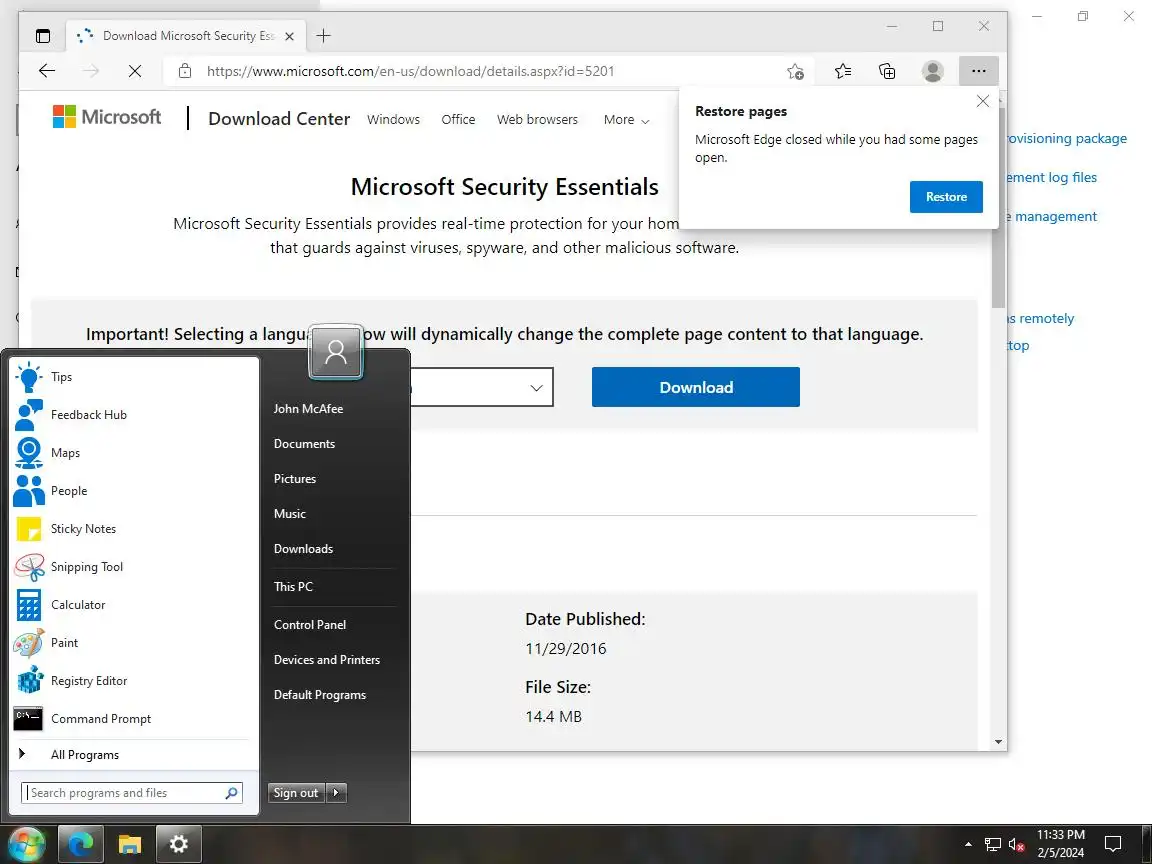Image resolution: width=1152 pixels, height=864 pixels.
Task: Open Devices and Printers
Action: click(327, 660)
